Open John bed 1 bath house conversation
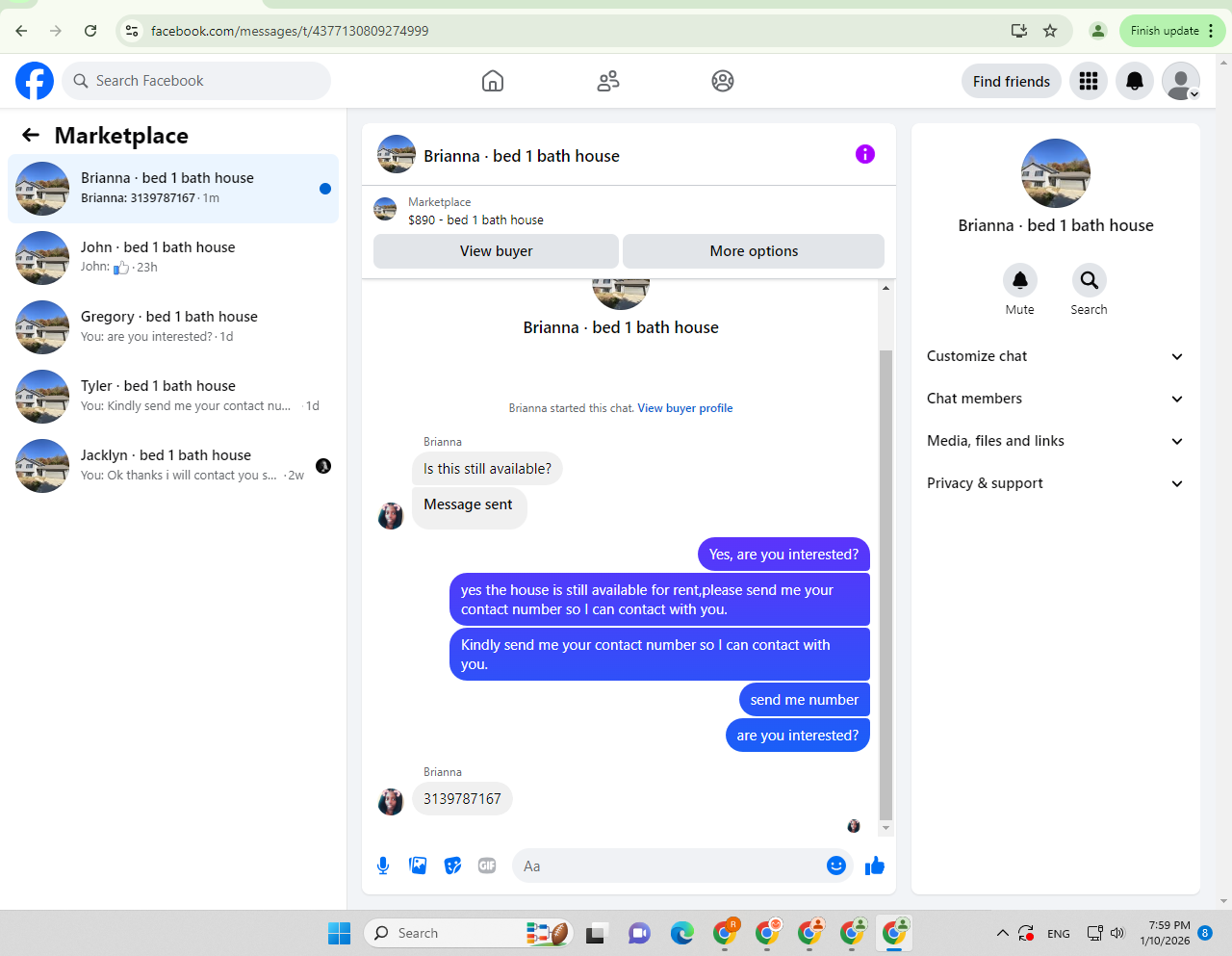This screenshot has width=1232, height=956. 173,258
